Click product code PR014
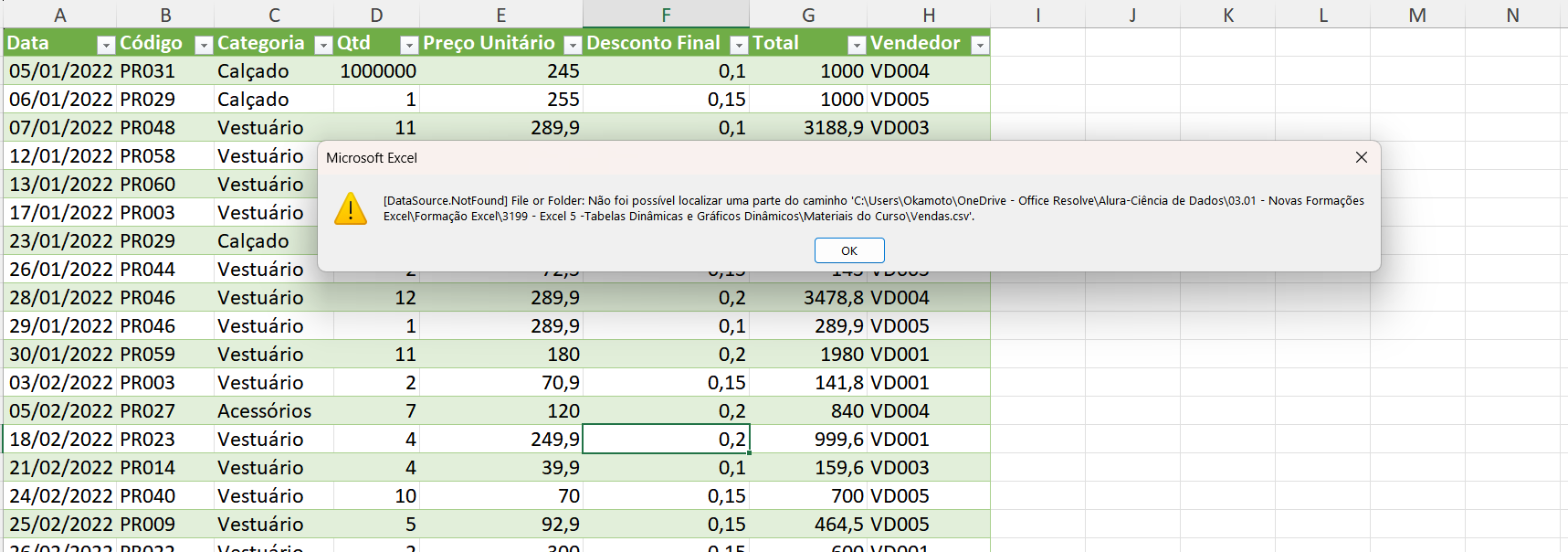The image size is (1568, 552). point(165,468)
